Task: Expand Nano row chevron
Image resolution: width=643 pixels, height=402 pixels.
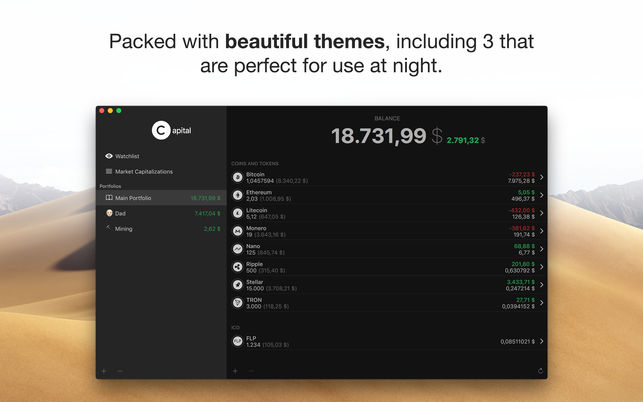Action: click(542, 249)
